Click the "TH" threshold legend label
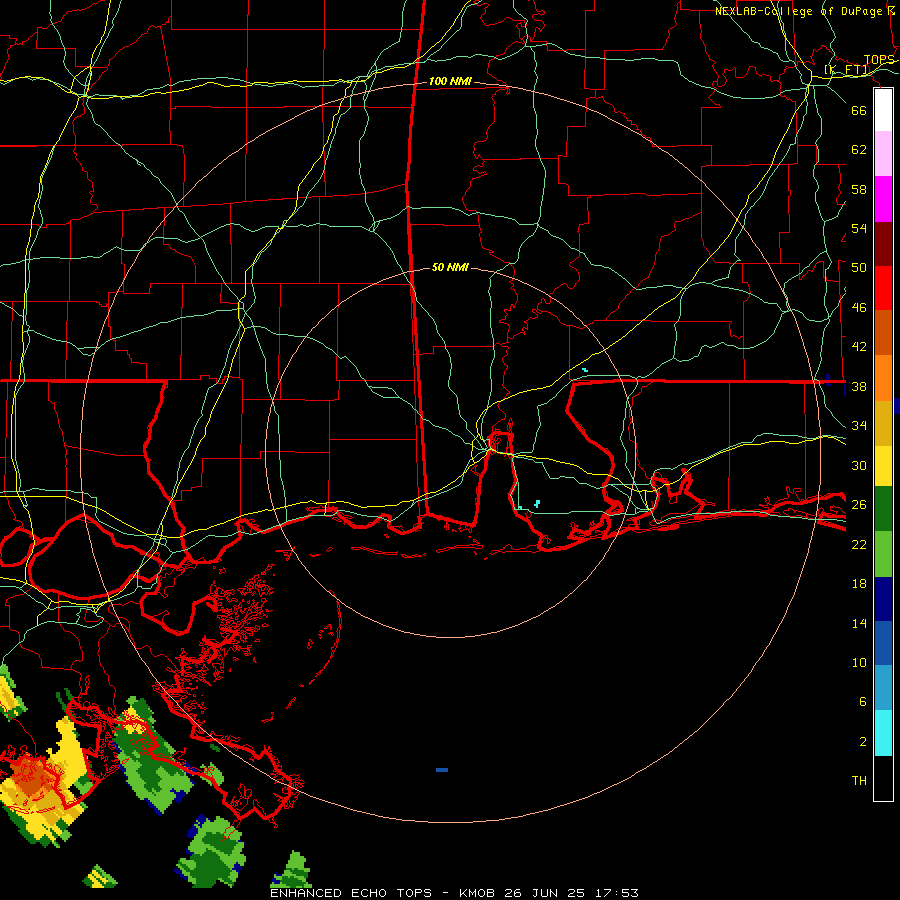 [x=859, y=781]
